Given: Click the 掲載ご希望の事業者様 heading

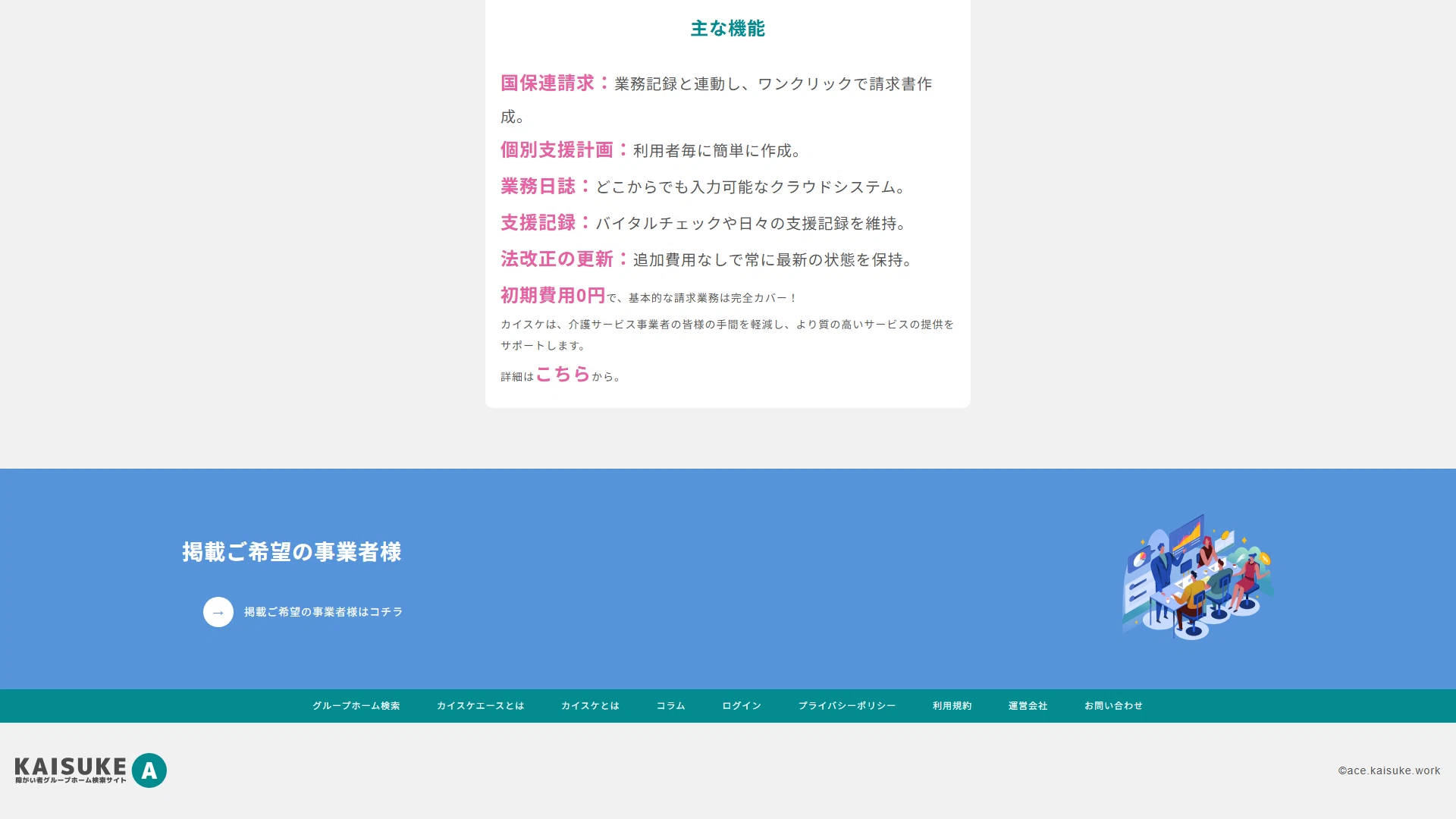Looking at the screenshot, I should 292,552.
